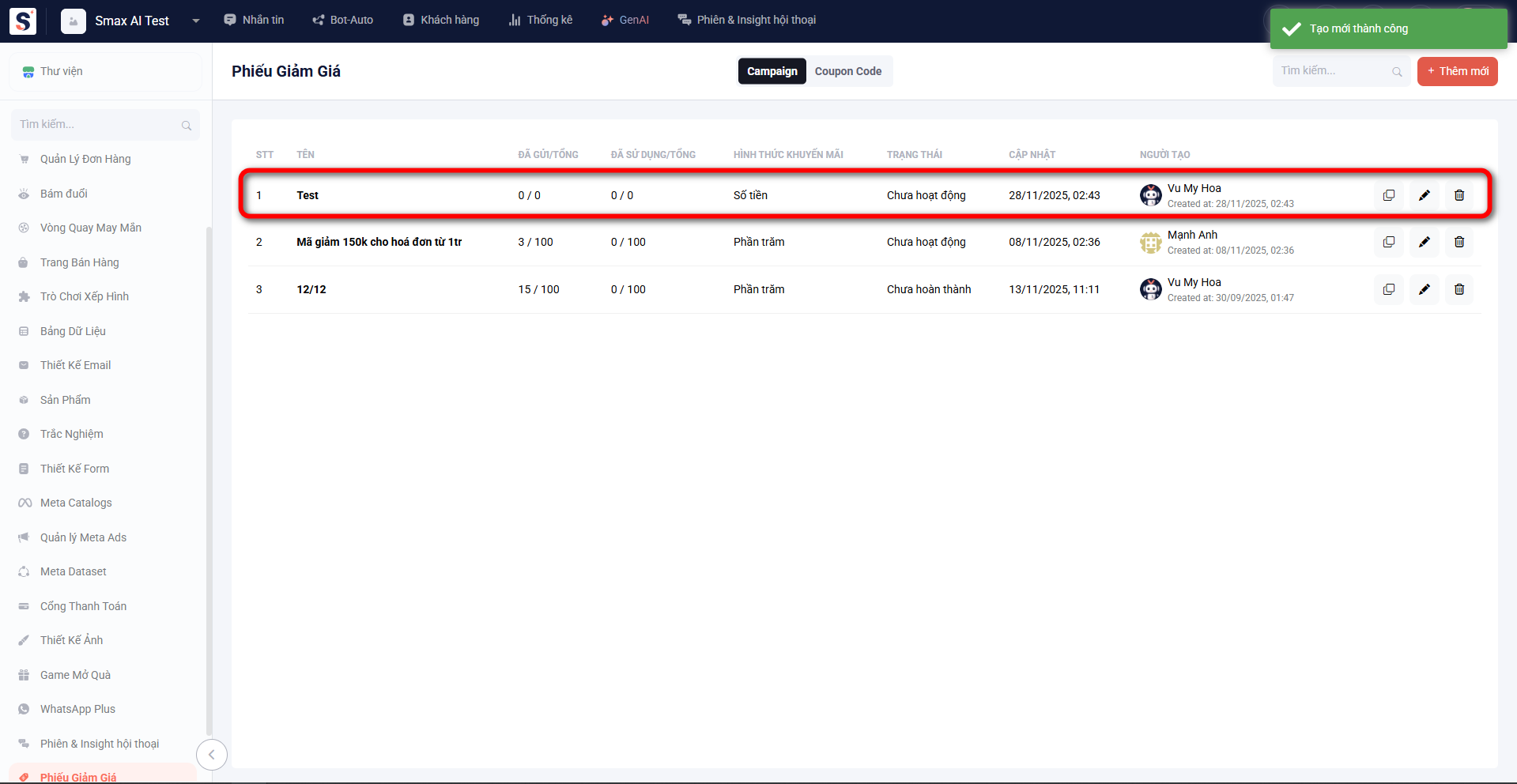Screen dimensions: 1517x784
Task: Open Vòng Quay May Mắn in the sidebar
Action: click(x=91, y=228)
